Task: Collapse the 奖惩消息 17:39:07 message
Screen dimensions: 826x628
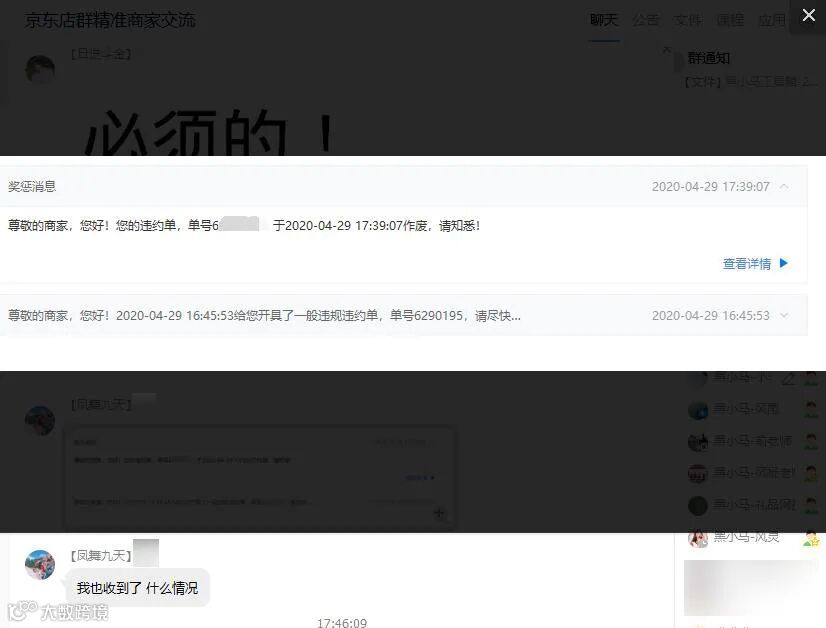Action: pos(784,187)
